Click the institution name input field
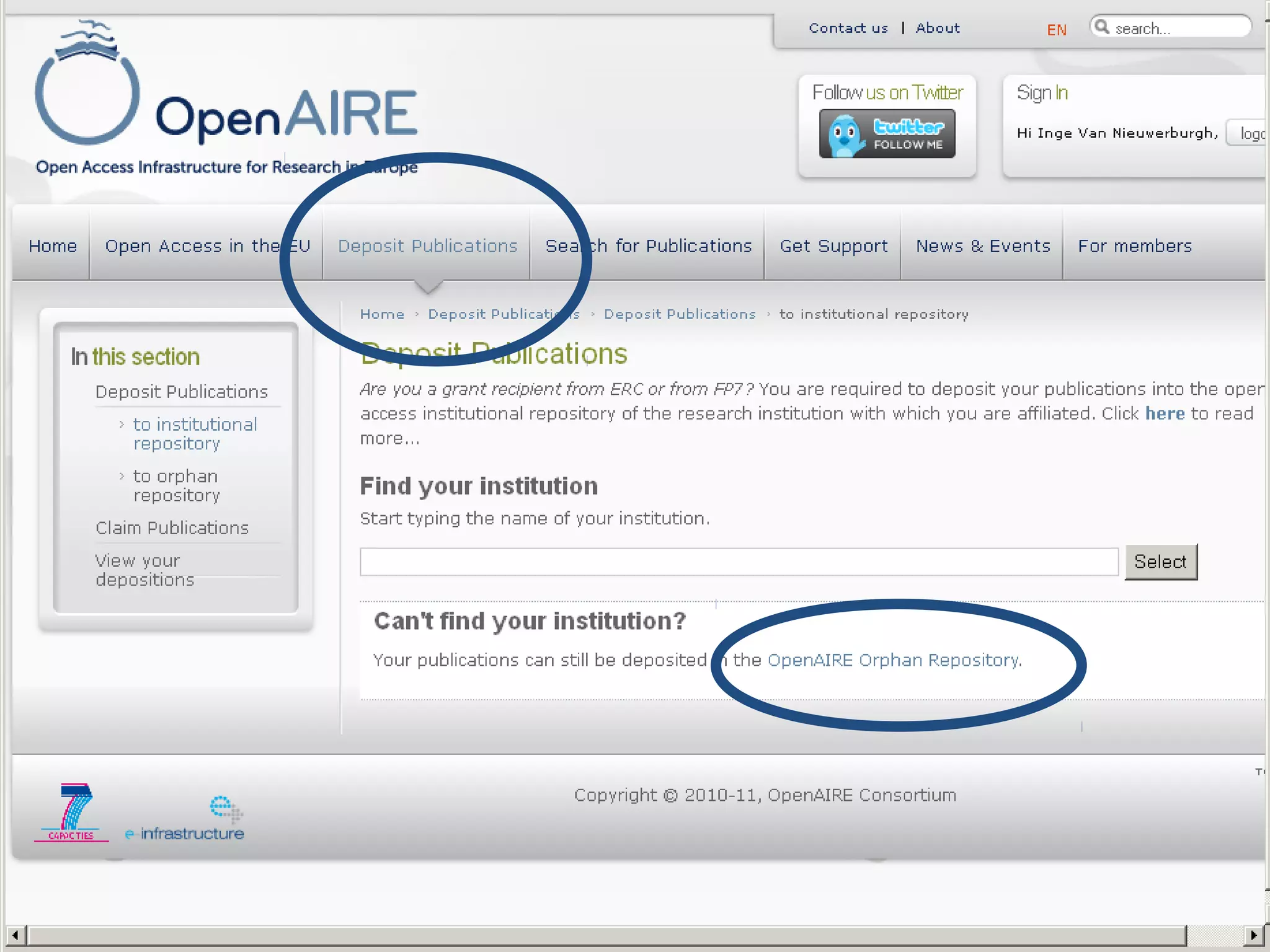 (739, 562)
